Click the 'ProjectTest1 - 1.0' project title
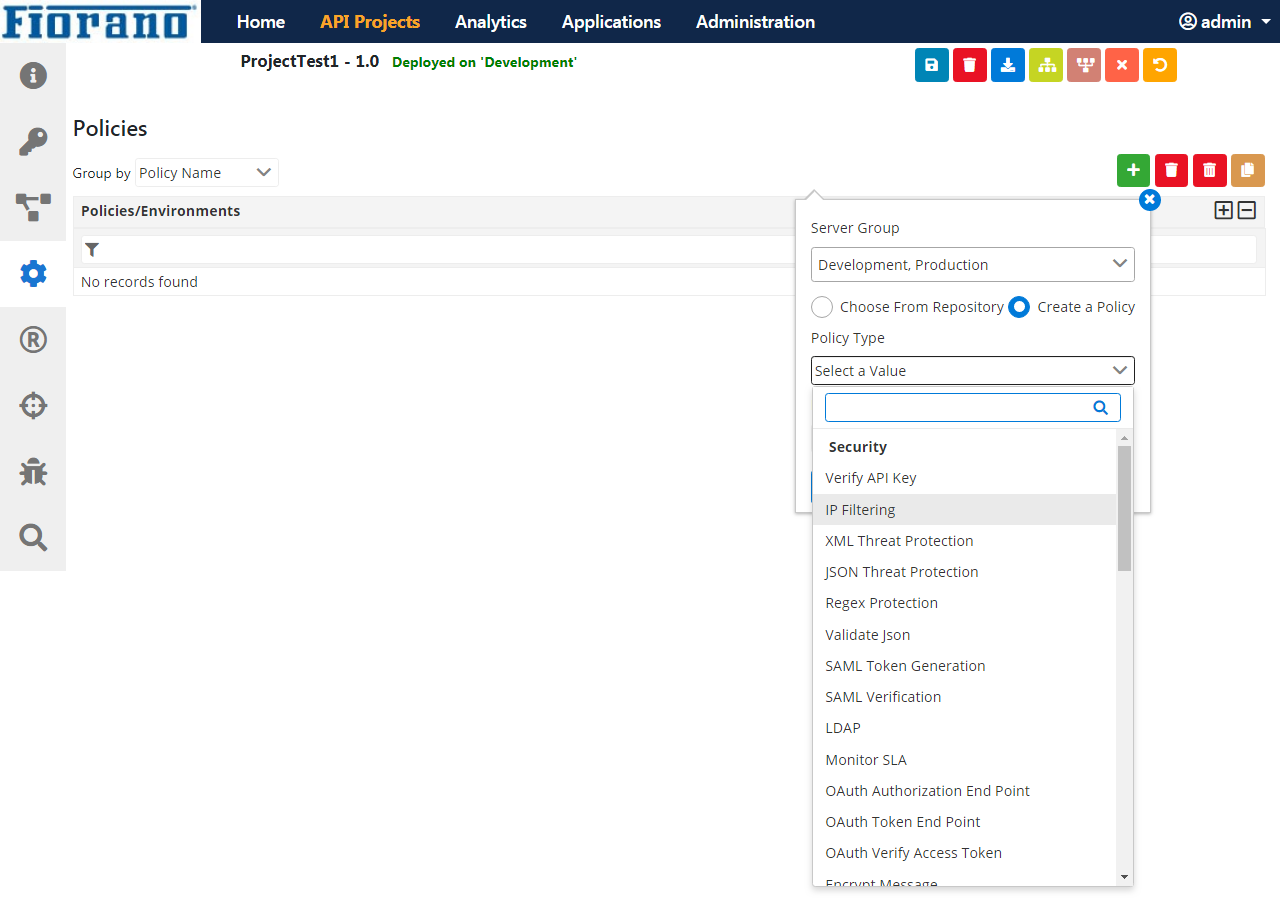1280x913 pixels. pos(310,62)
